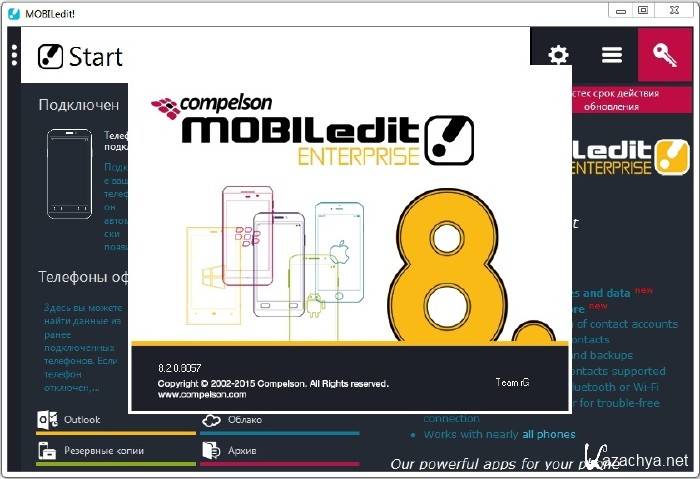Open the Архив archive icon
This screenshot has width=700, height=479.
211,451
